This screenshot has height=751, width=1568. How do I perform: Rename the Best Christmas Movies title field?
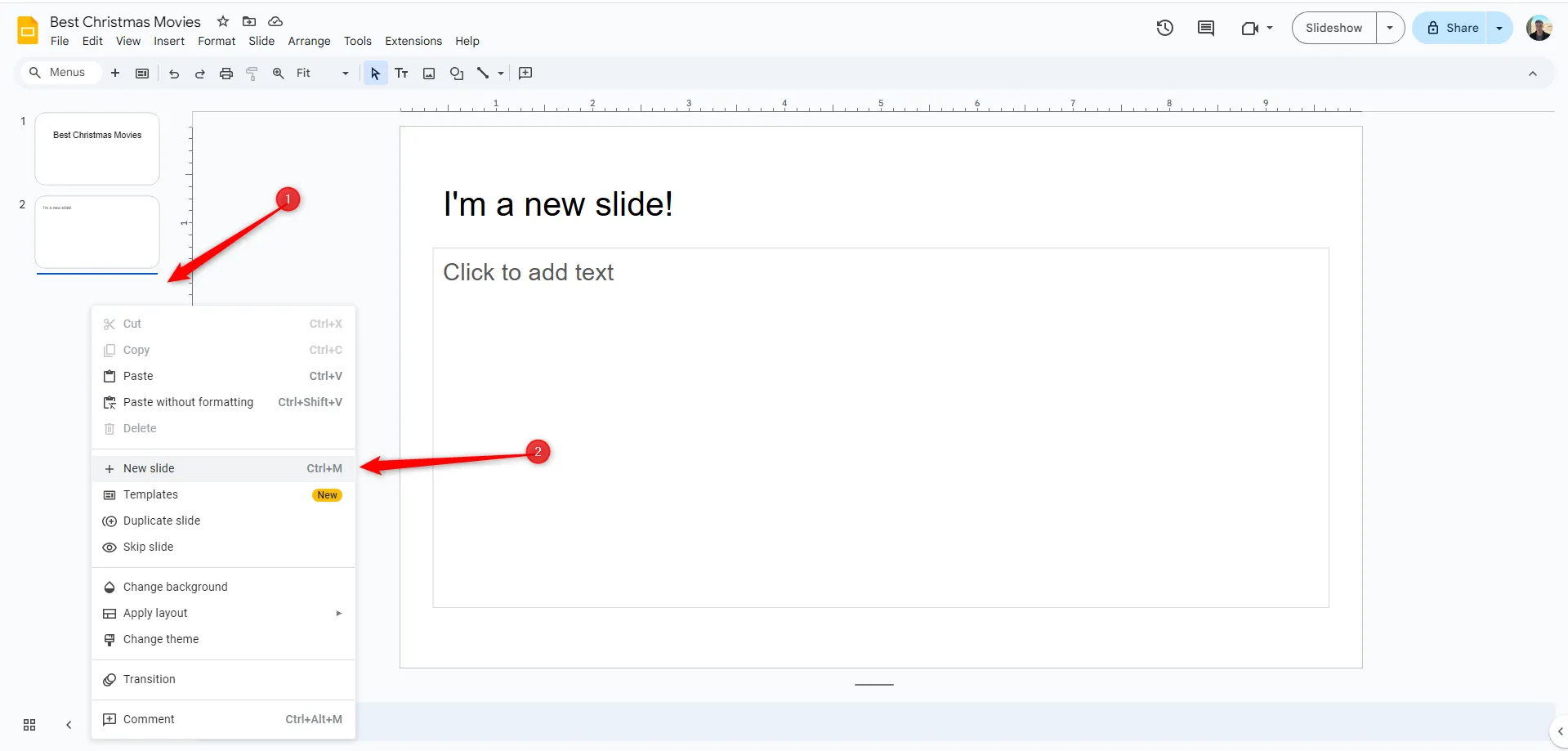(x=125, y=22)
